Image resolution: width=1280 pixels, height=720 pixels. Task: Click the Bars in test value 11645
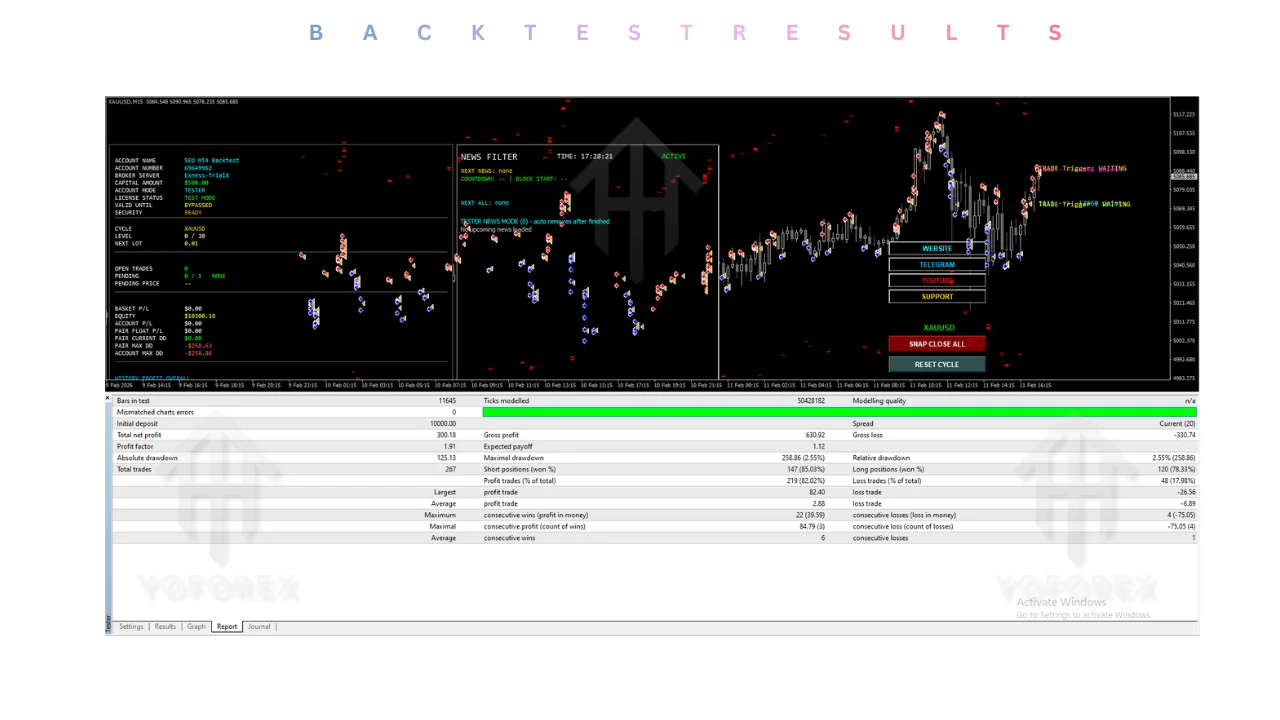(446, 401)
